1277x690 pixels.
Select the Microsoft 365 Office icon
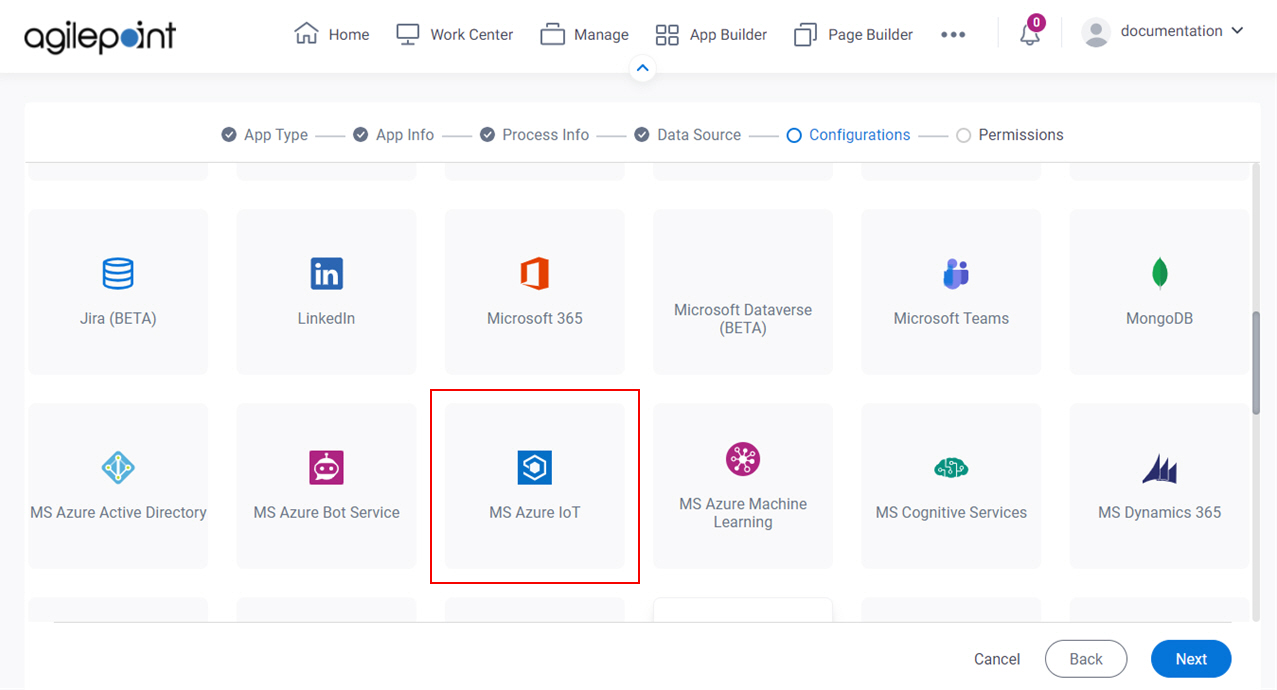(x=535, y=273)
